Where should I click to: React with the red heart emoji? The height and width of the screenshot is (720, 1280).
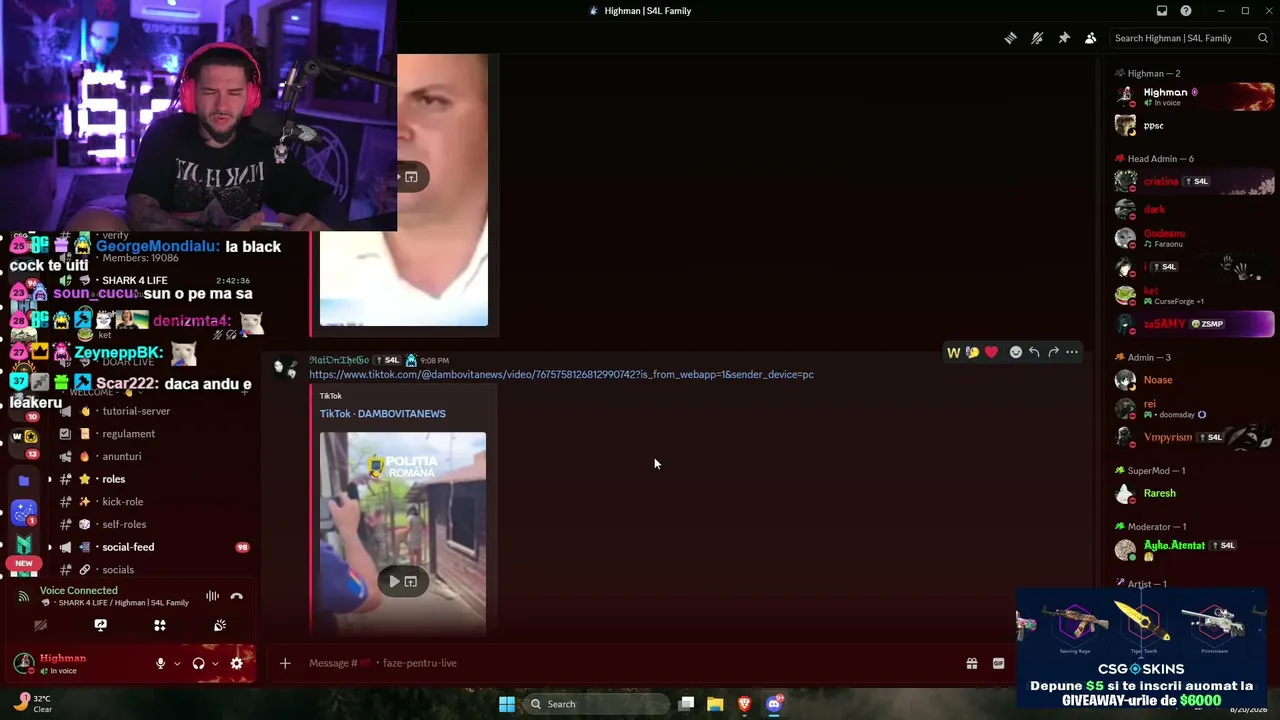pyautogui.click(x=991, y=352)
